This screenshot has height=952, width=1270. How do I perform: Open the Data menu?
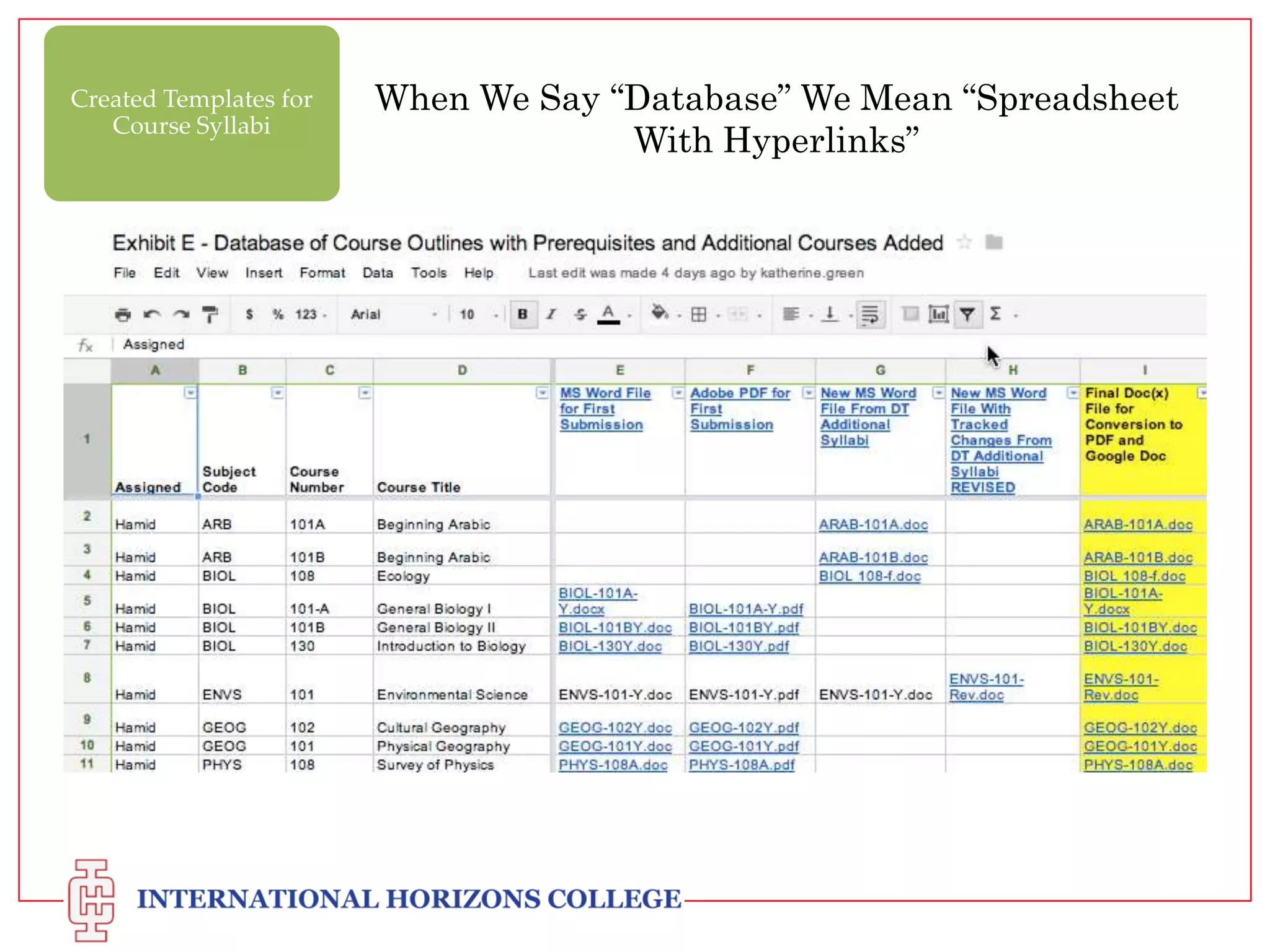378,273
